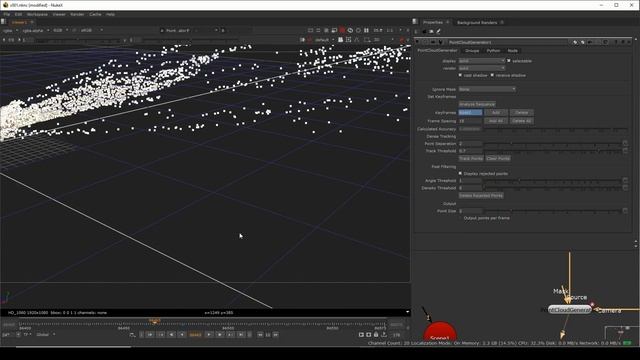Open the sRGB viewer process dropdown
640x360 pixels.
tap(91, 30)
